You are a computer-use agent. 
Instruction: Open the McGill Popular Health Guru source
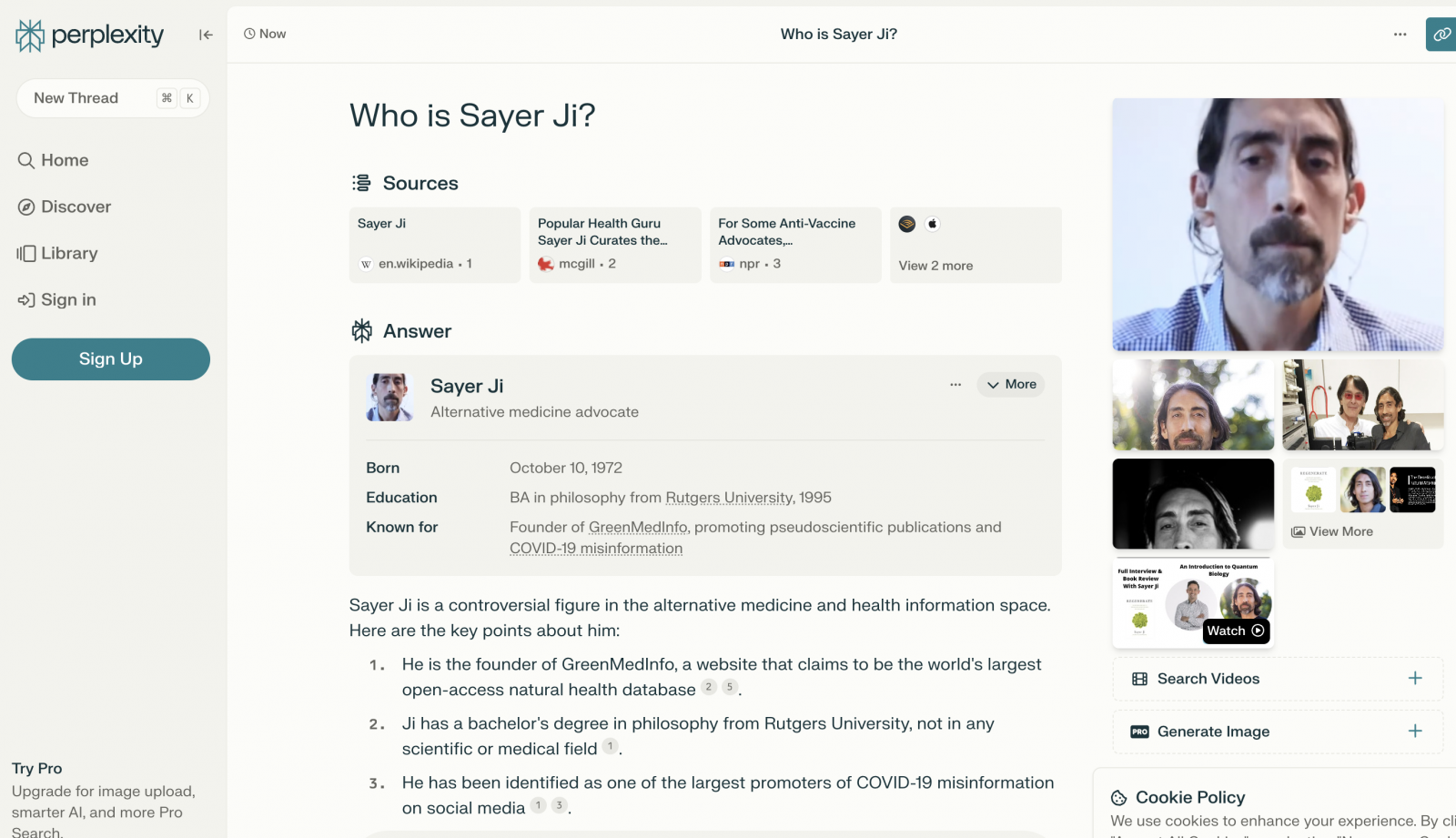coord(615,245)
